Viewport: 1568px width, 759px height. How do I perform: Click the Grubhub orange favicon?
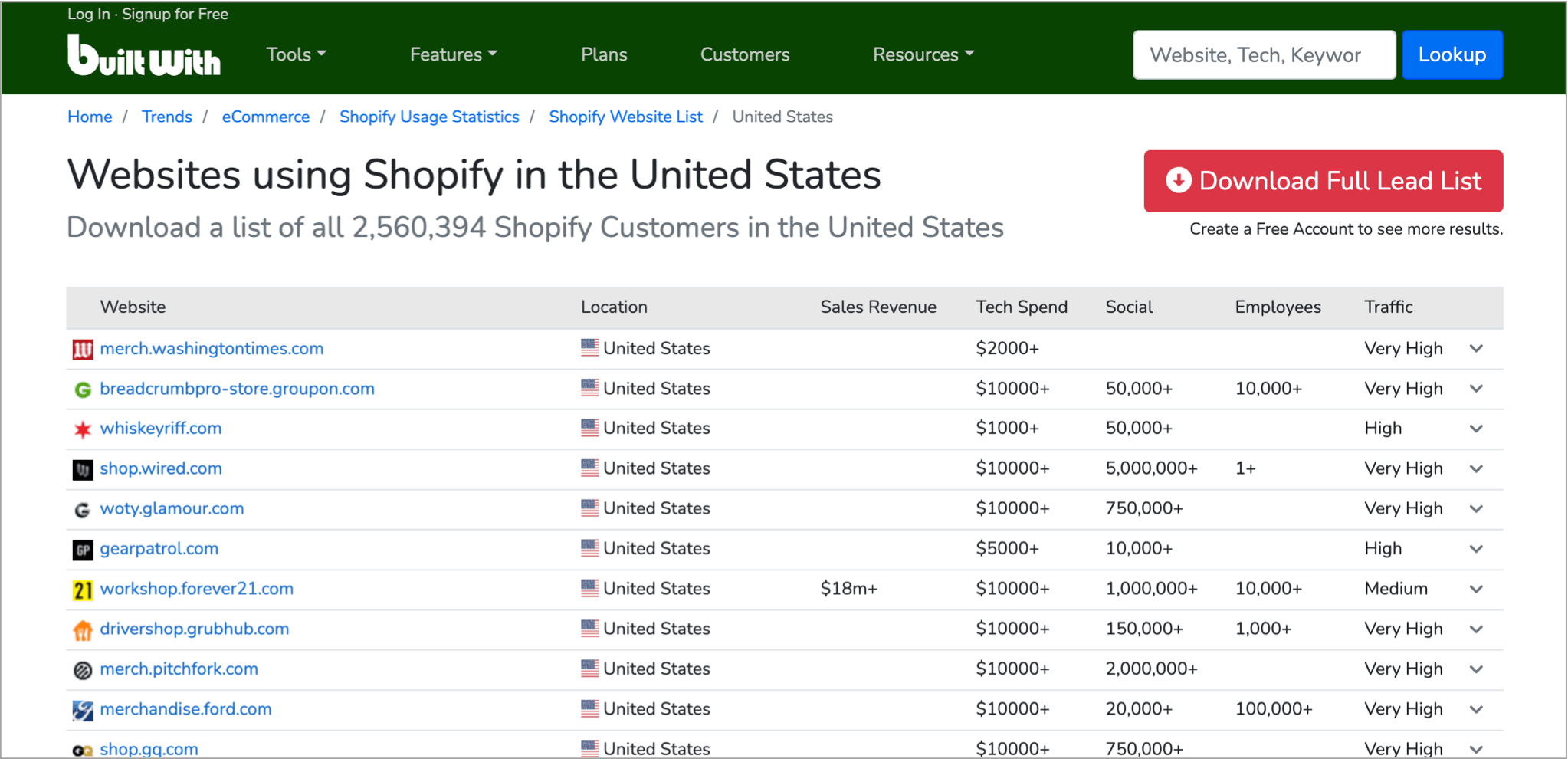point(83,630)
